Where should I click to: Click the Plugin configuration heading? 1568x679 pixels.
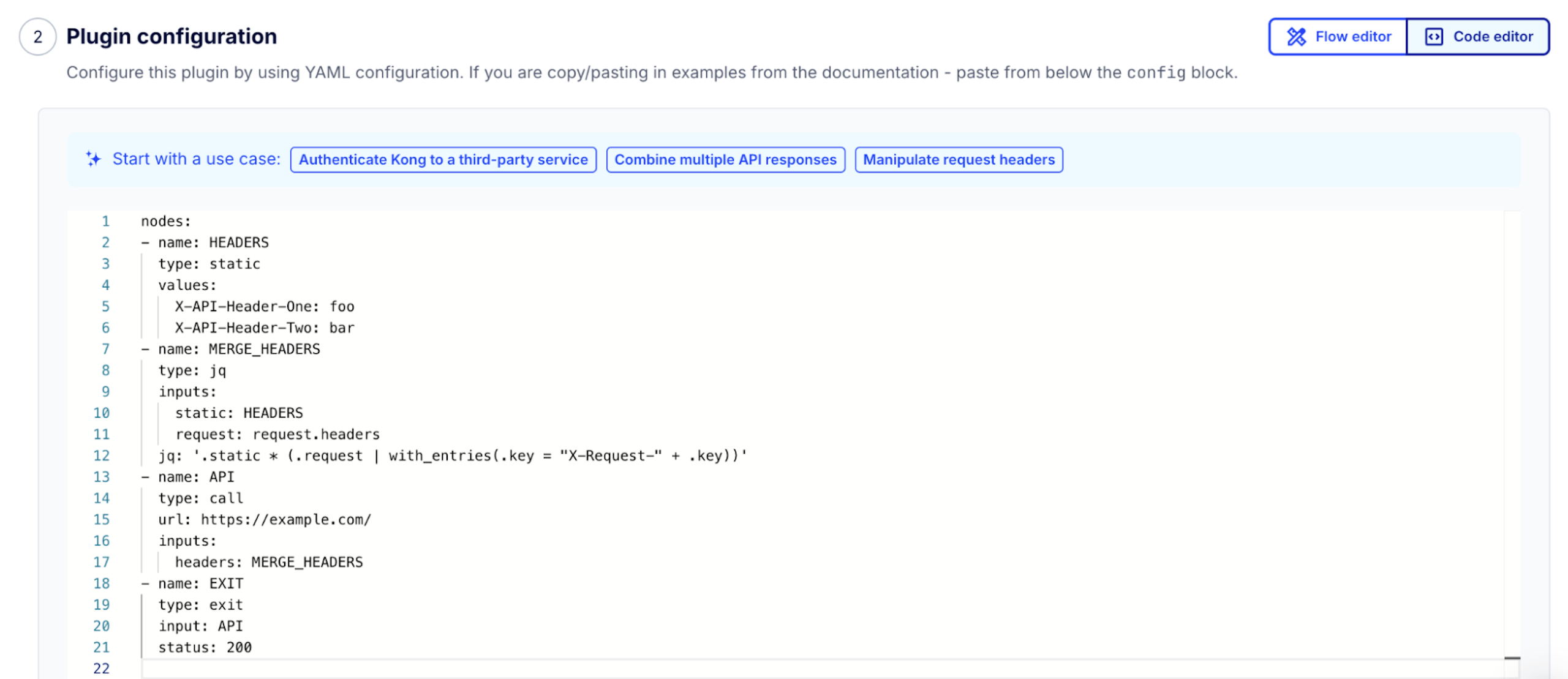(171, 37)
